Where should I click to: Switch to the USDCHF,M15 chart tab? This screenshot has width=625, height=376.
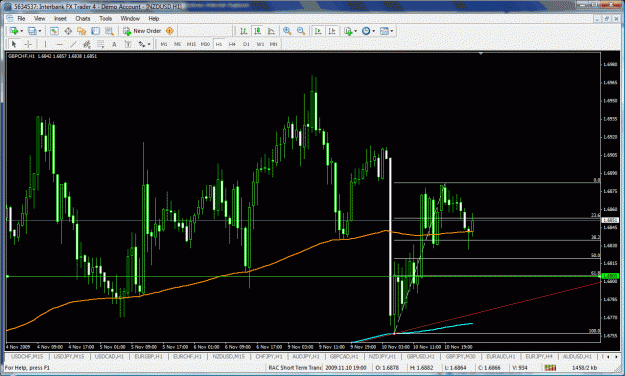click(x=27, y=356)
